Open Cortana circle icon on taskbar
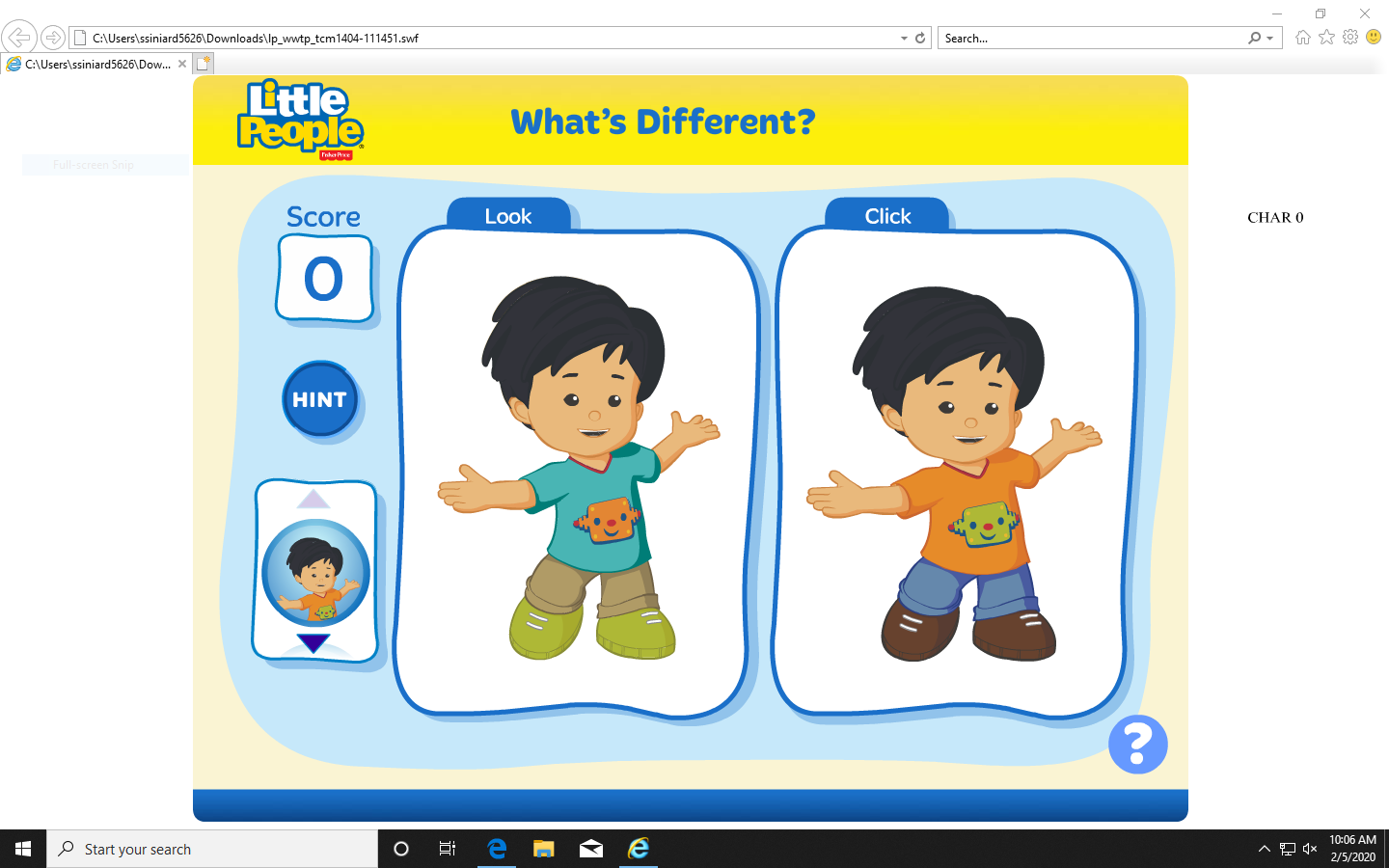This screenshot has height=868, width=1389. (x=401, y=849)
